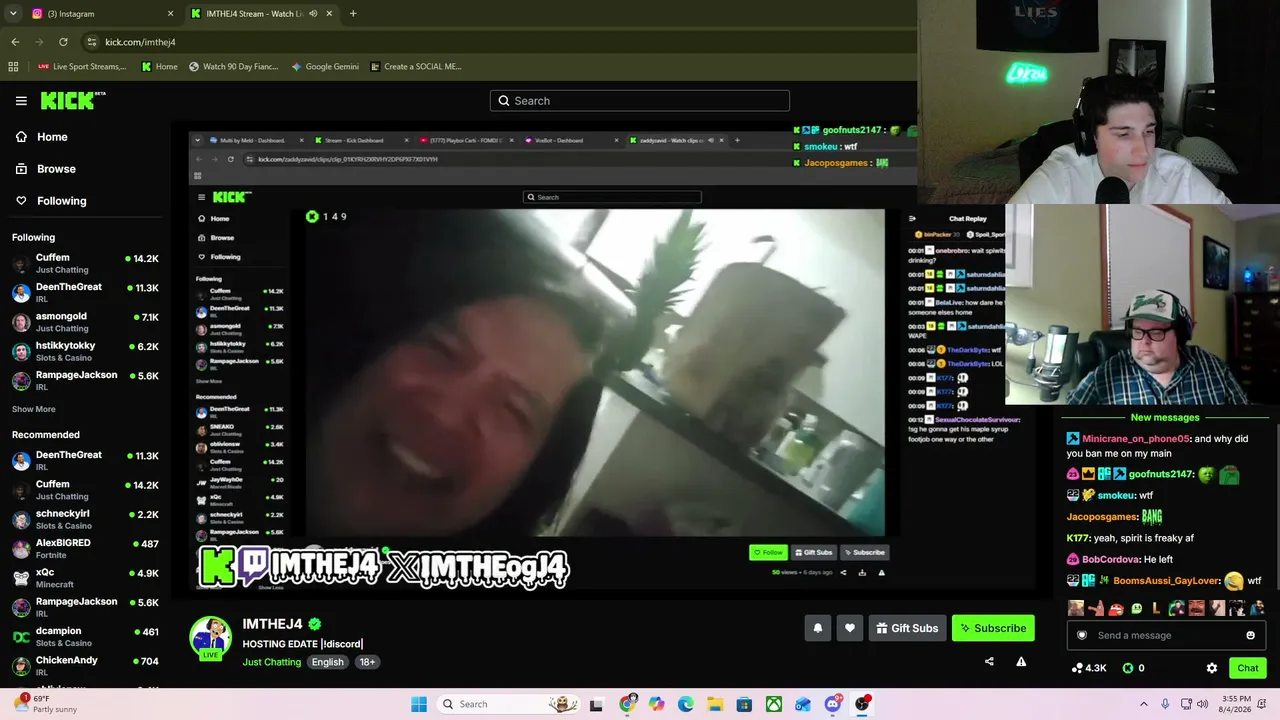The width and height of the screenshot is (1280, 720).
Task: Open the Windows Start menu
Action: [419, 704]
